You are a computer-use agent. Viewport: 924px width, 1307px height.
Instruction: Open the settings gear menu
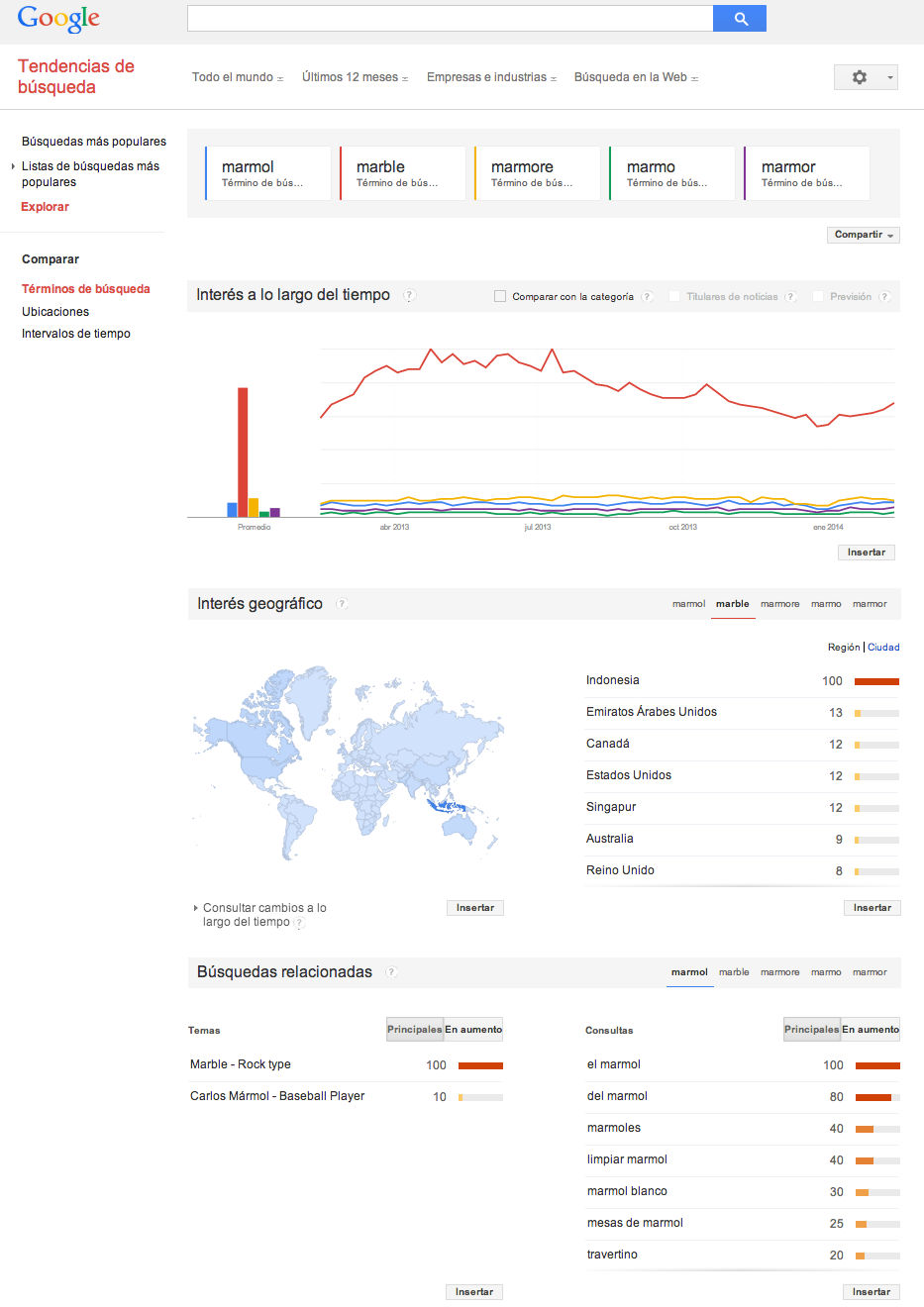pyautogui.click(x=865, y=77)
